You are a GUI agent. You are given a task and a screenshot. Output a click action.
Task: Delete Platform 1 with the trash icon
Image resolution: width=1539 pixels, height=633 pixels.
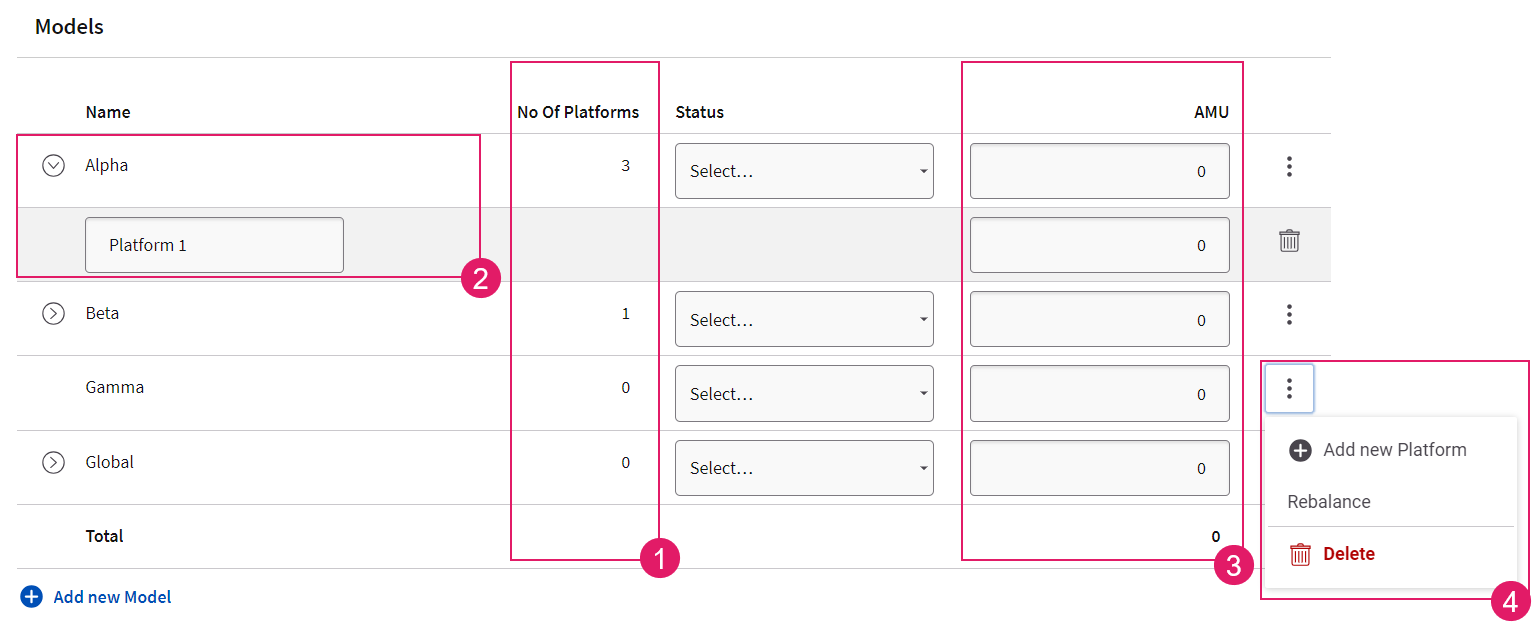pyautogui.click(x=1289, y=241)
